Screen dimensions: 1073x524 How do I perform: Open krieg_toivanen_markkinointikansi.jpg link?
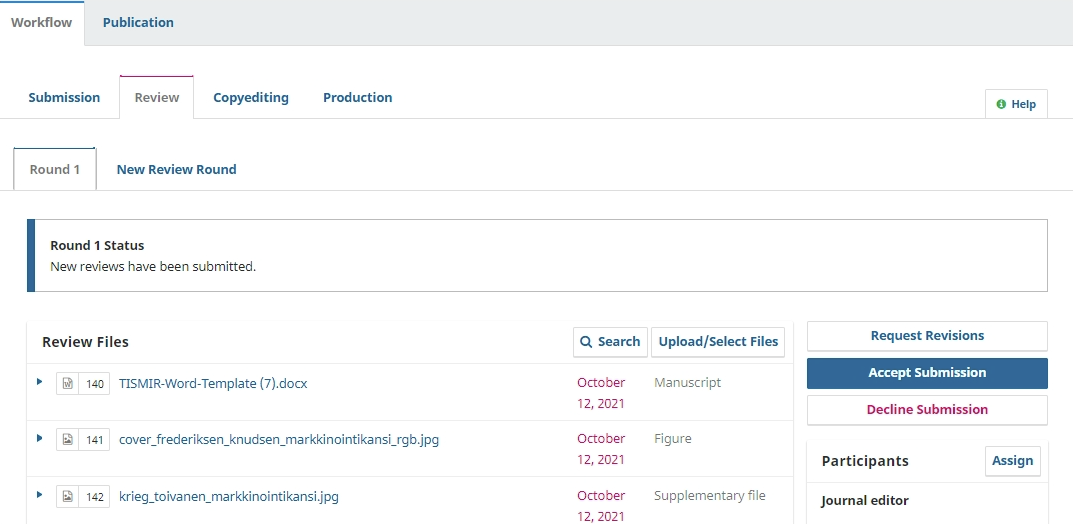tap(229, 496)
